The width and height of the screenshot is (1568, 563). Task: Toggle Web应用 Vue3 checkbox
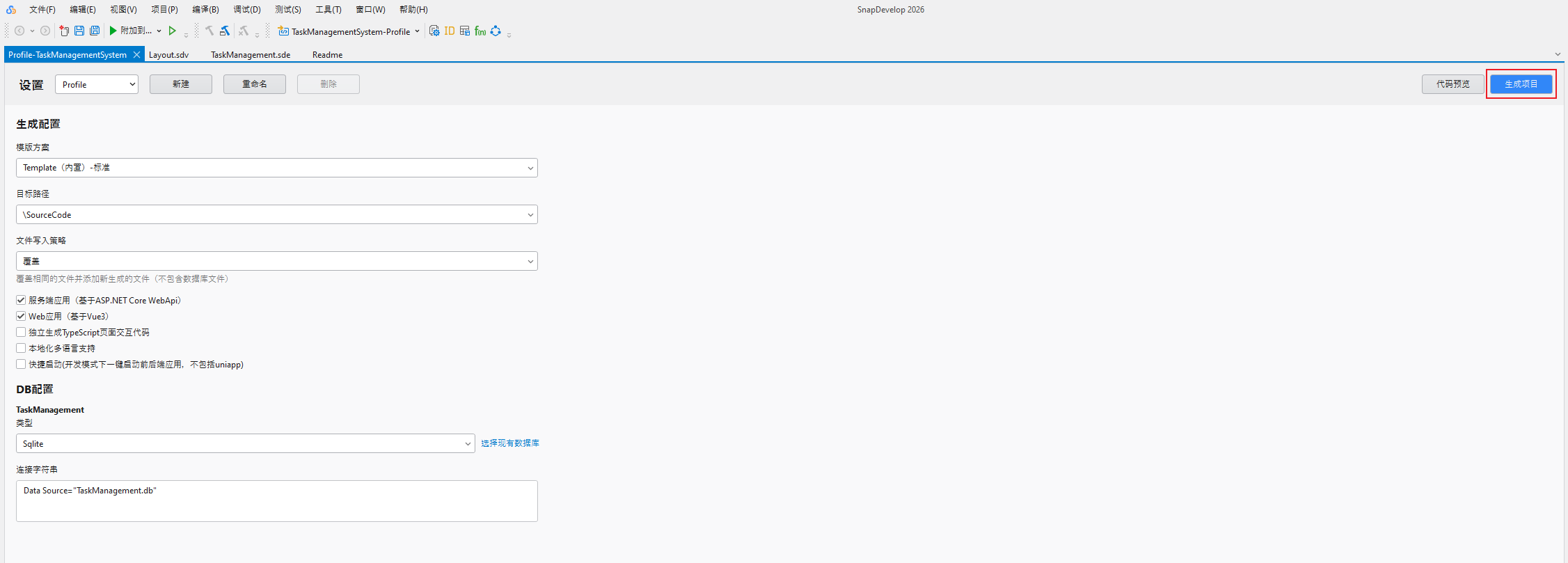click(21, 316)
